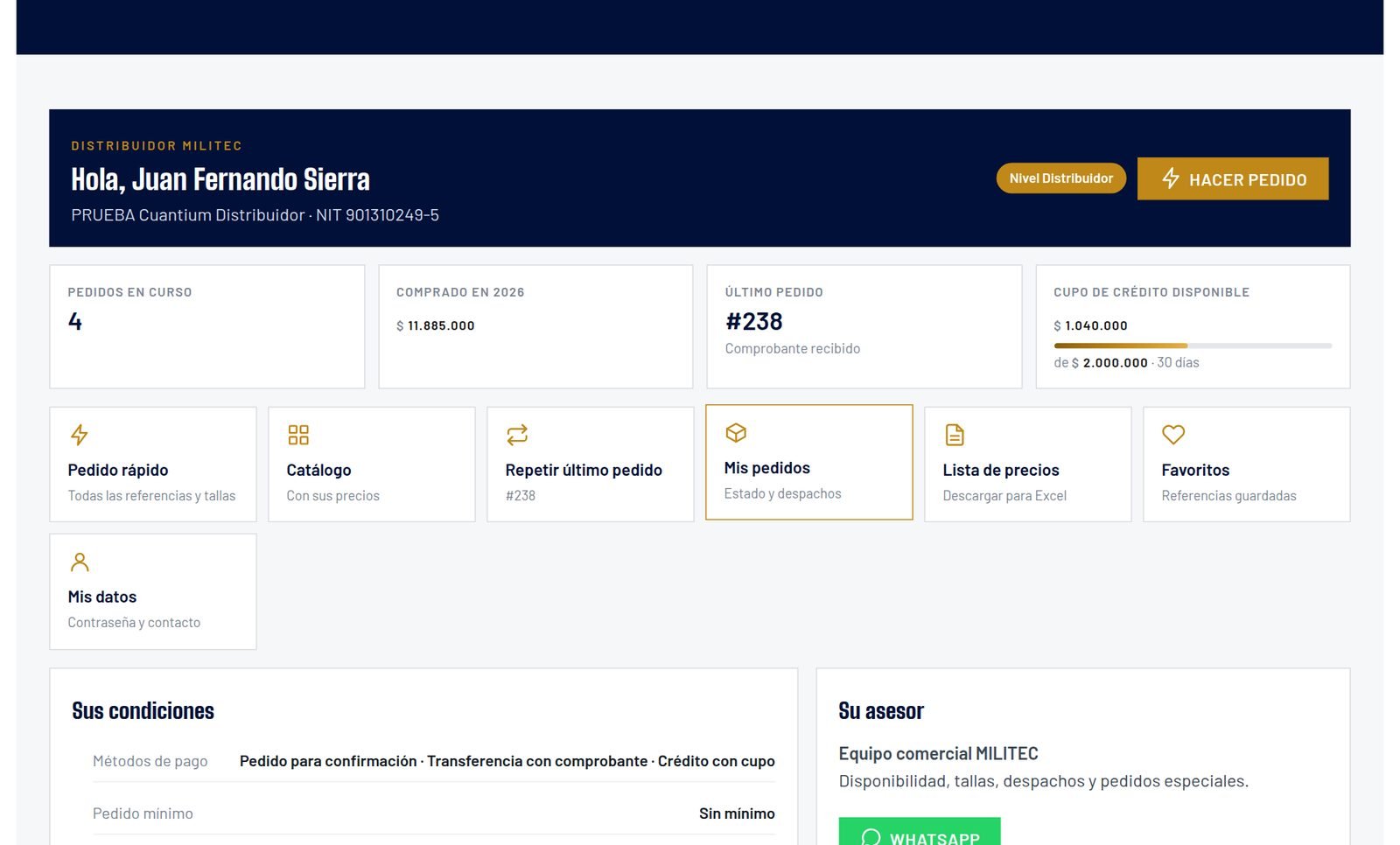Viewport: 1400px width, 845px height.
Task: Click the grid icon on Catálogo card
Action: point(298,435)
